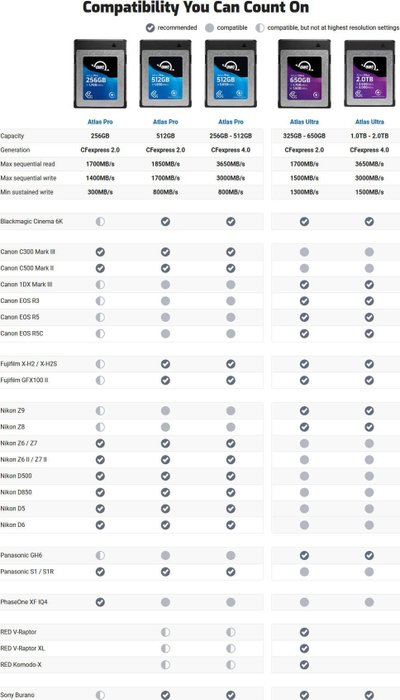
Task: Click RED V-Raptor checkmark under Atlas Ultra 650GB
Action: point(304,632)
